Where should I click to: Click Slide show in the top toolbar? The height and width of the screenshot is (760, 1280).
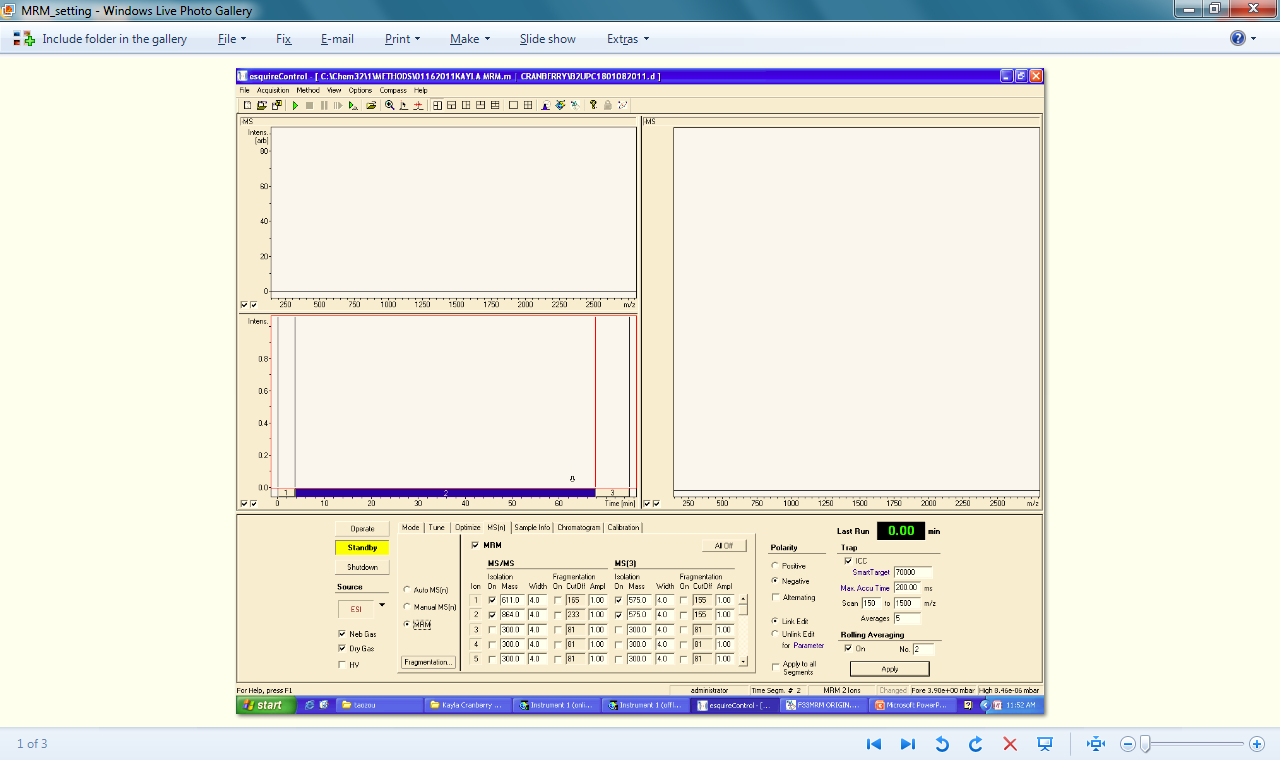click(547, 39)
